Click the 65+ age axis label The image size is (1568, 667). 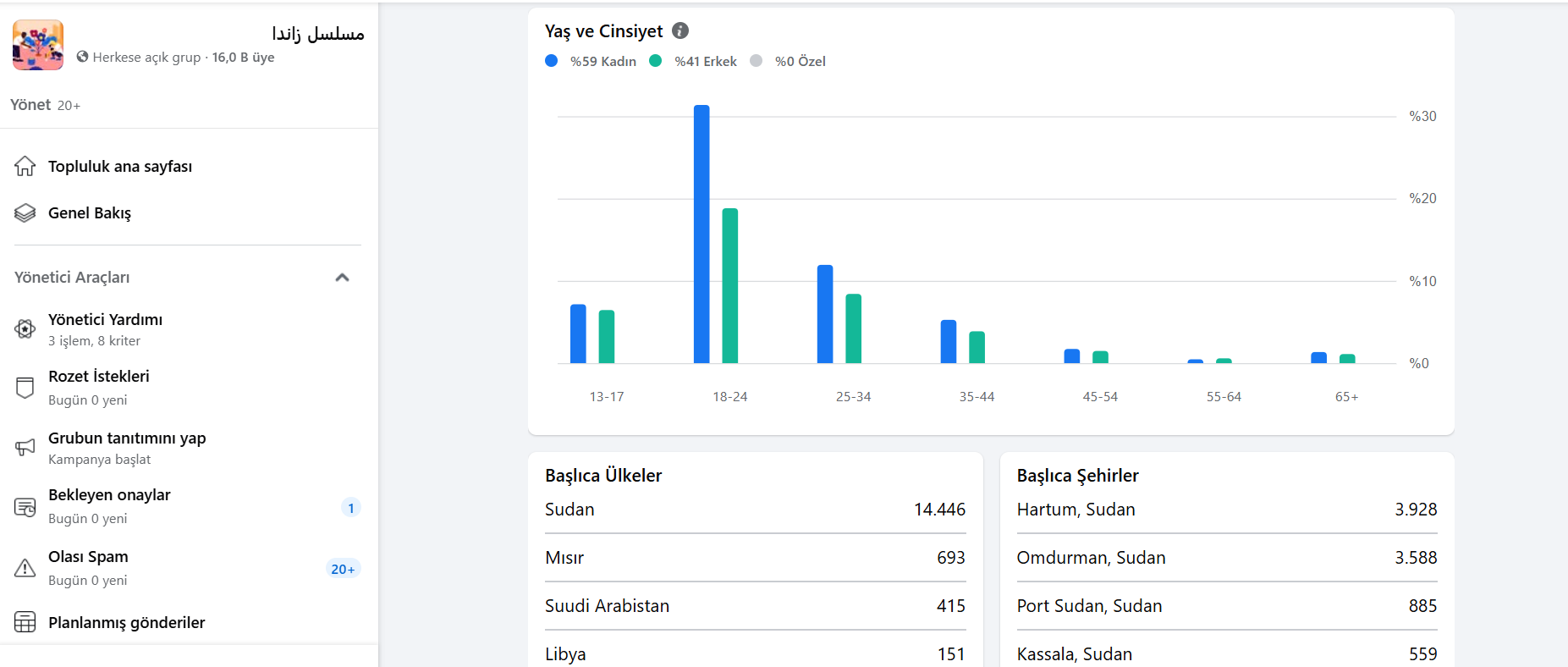point(1346,396)
